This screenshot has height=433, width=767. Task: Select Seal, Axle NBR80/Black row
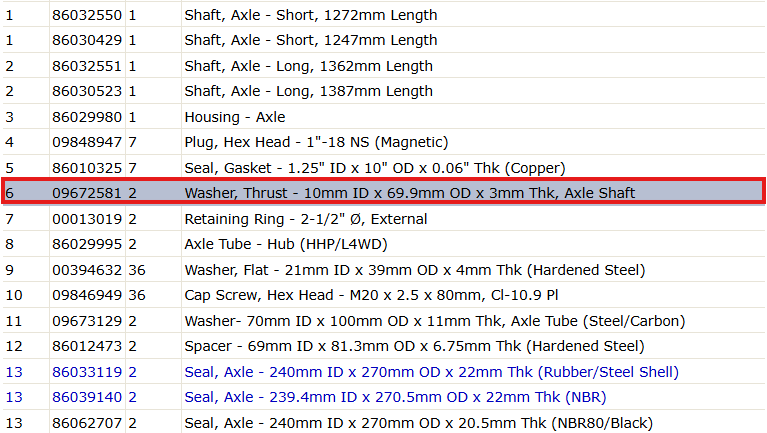point(384,423)
